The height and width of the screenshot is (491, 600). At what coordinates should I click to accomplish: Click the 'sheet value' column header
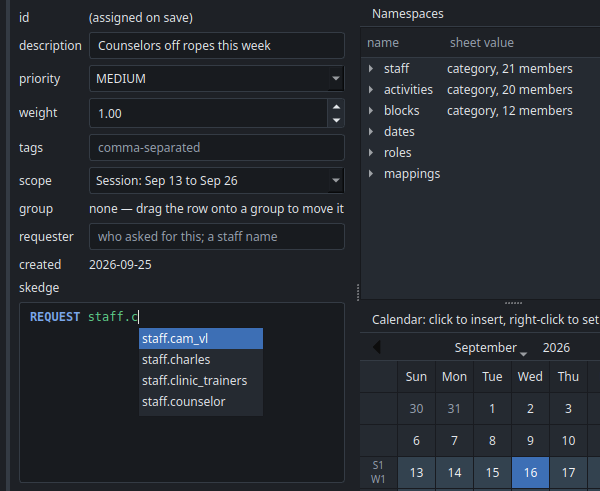click(x=482, y=43)
